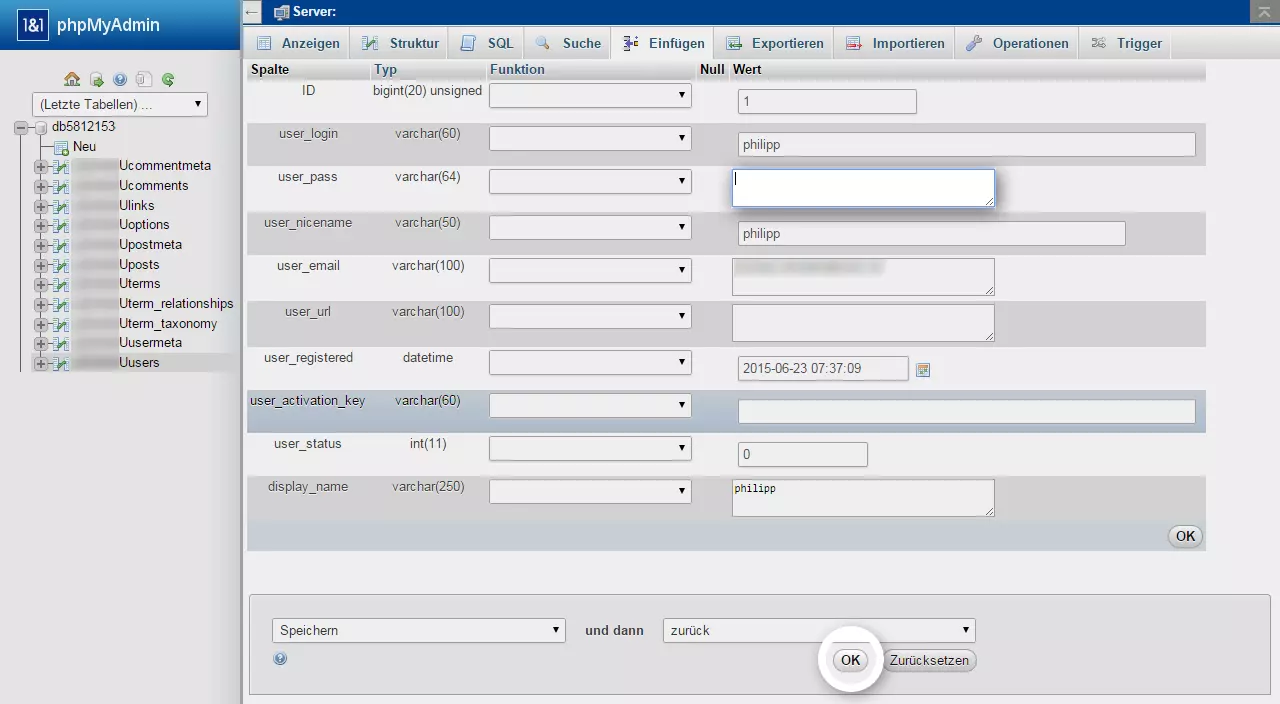Expand the Ucommentmeta table node
The image size is (1280, 704).
coord(41,166)
